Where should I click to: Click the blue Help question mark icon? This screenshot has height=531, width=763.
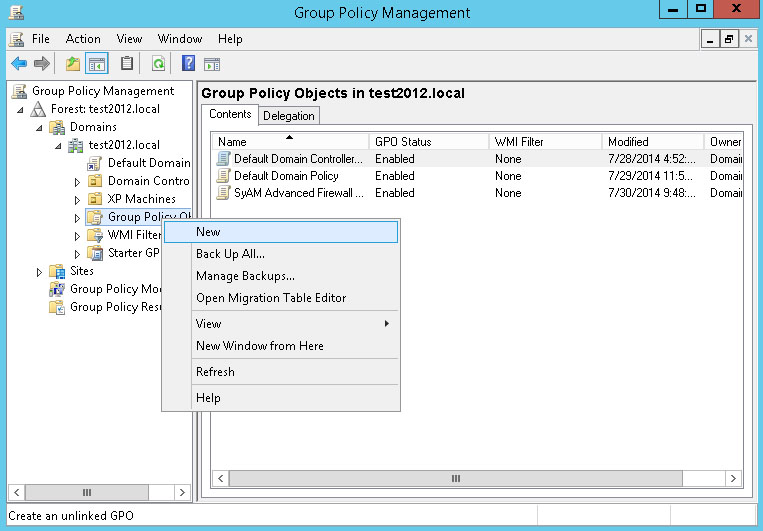(x=188, y=64)
